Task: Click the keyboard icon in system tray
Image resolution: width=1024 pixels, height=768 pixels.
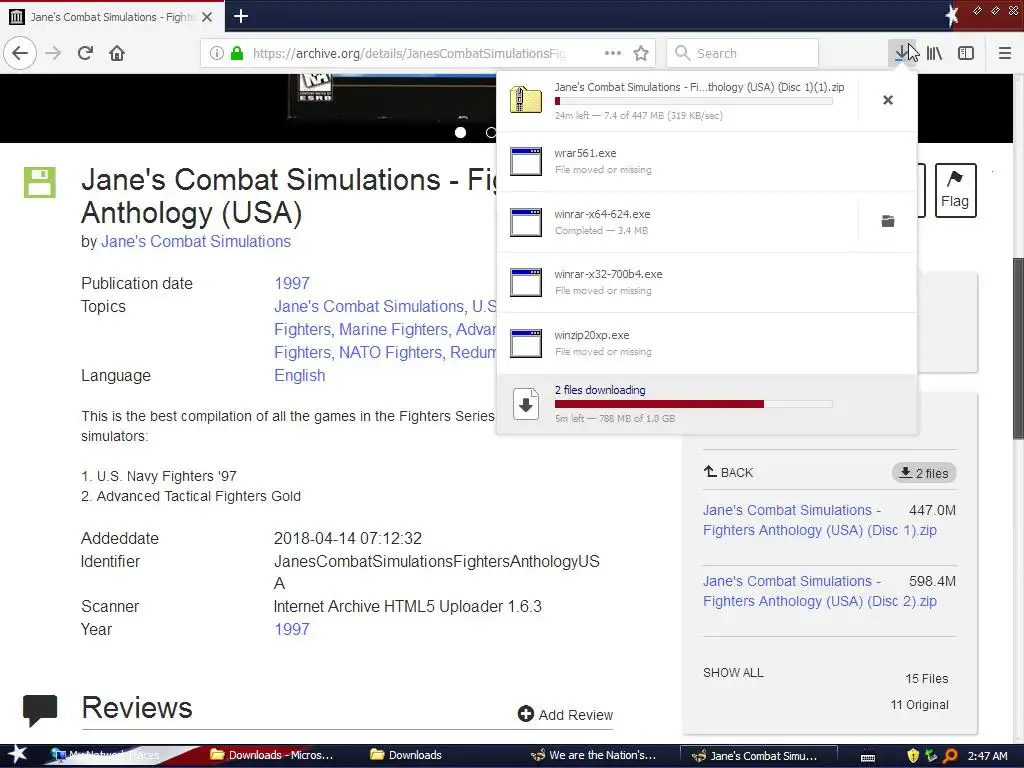Action: (x=868, y=756)
